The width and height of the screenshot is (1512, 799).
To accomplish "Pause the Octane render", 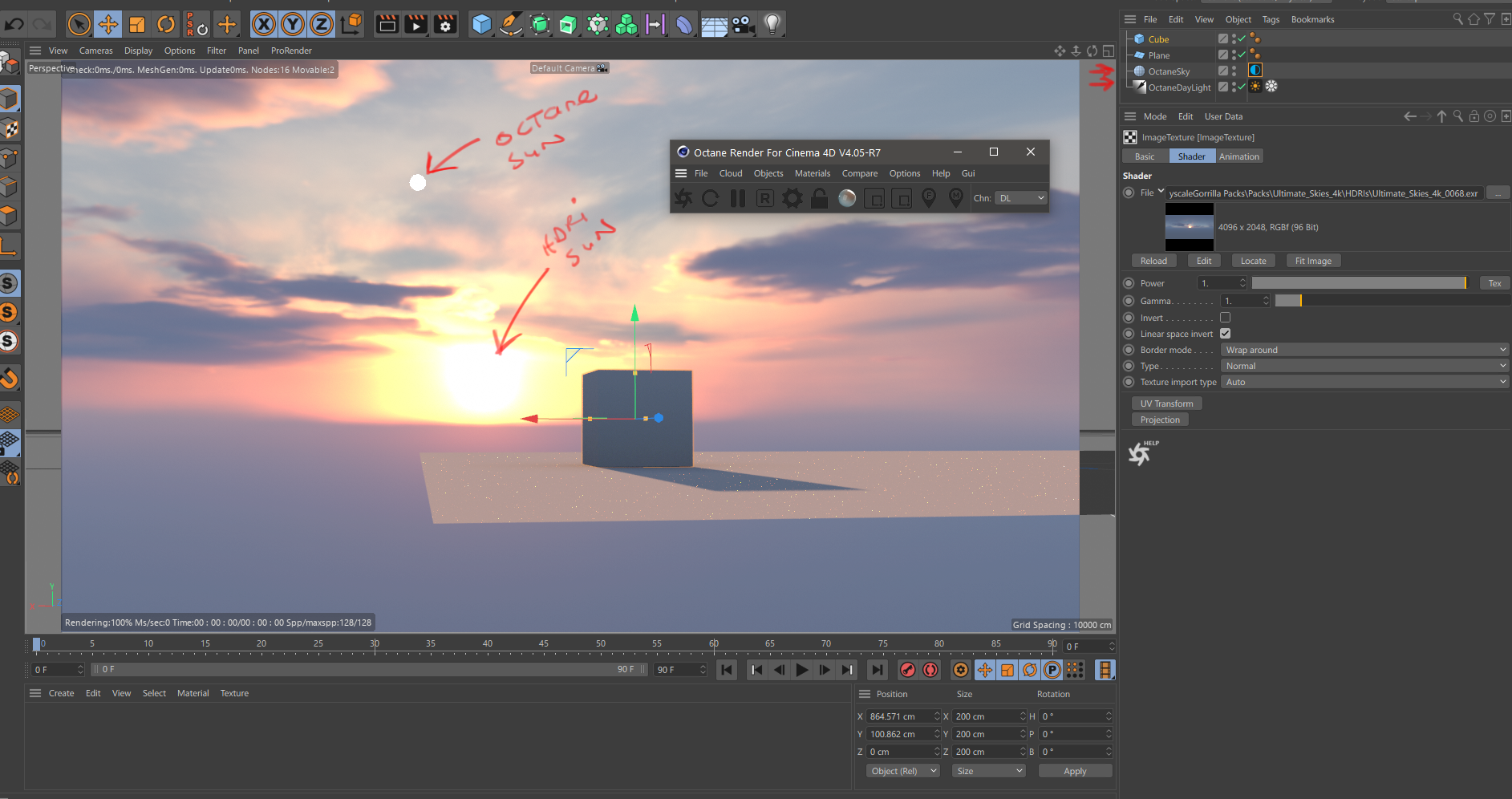I will click(x=738, y=198).
